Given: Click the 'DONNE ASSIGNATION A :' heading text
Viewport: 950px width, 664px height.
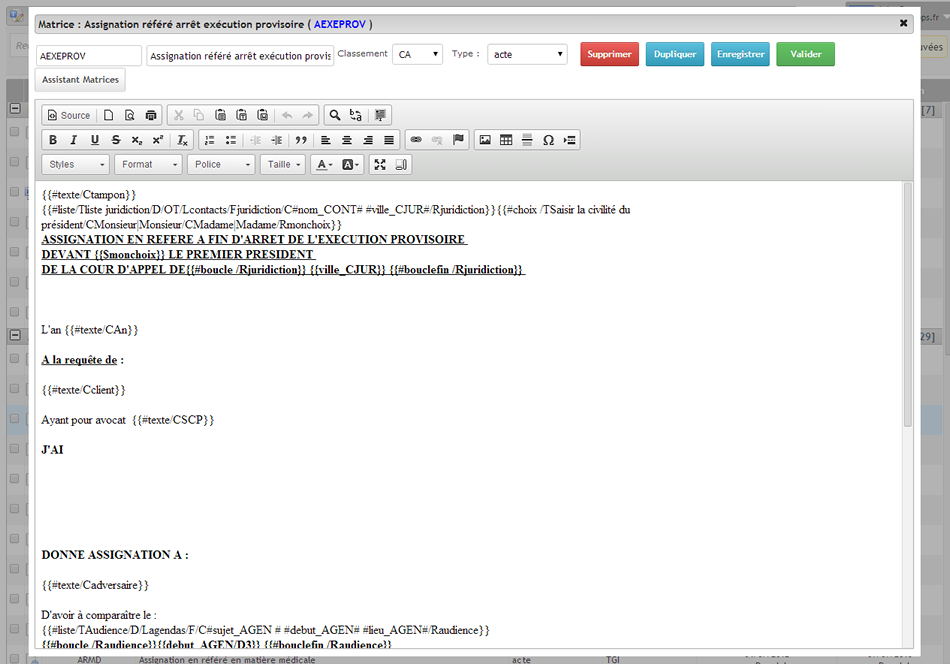Looking at the screenshot, I should [115, 555].
